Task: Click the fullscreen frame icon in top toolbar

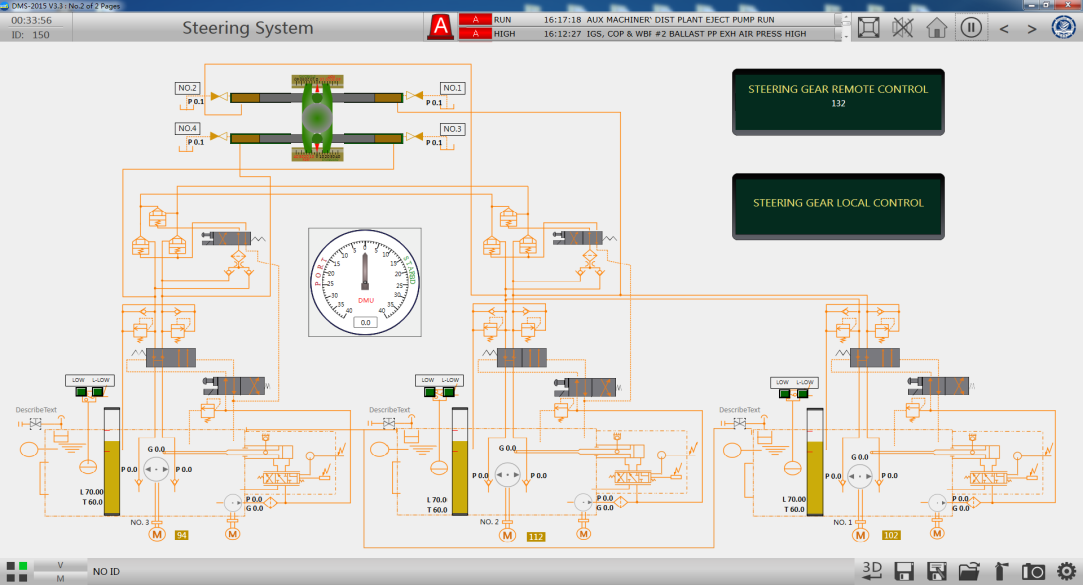Action: 870,27
